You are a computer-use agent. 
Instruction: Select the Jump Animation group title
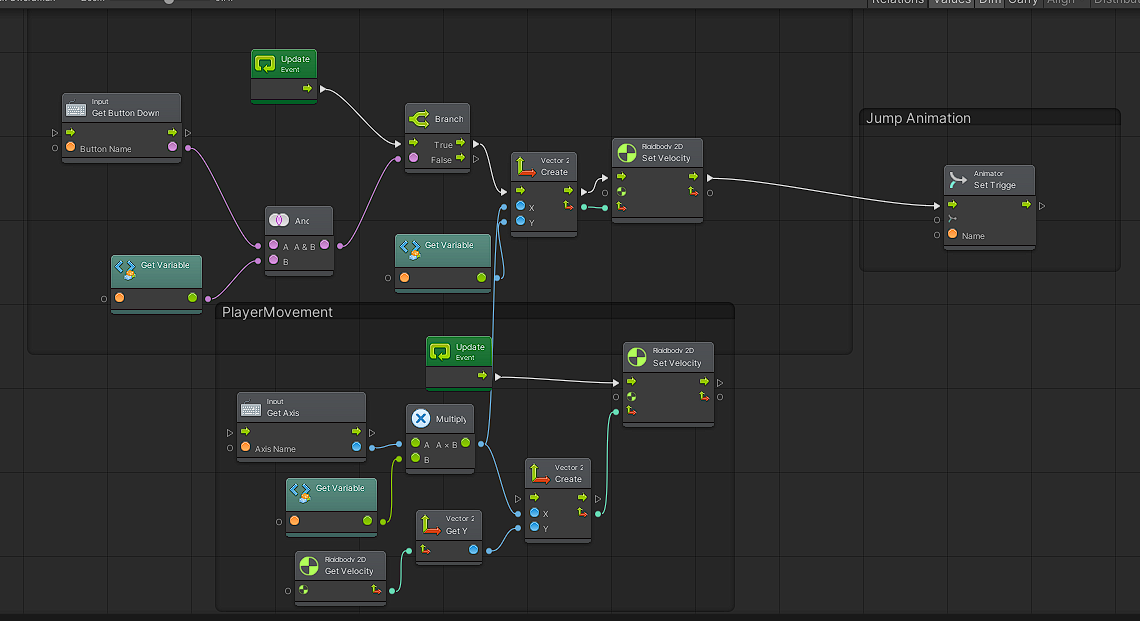click(918, 118)
